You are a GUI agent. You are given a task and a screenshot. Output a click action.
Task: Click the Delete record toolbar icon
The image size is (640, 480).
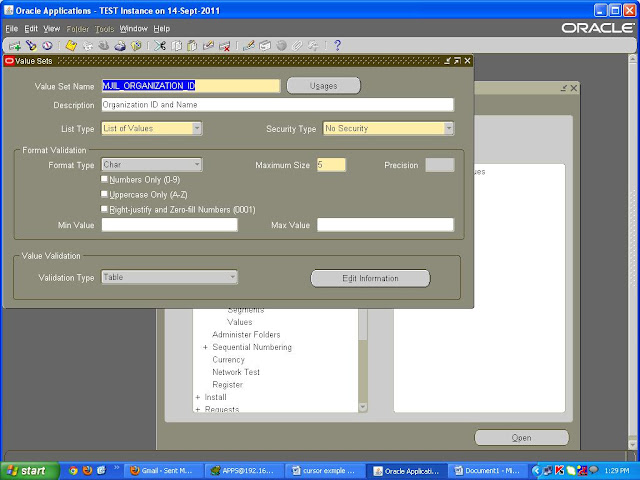point(224,46)
